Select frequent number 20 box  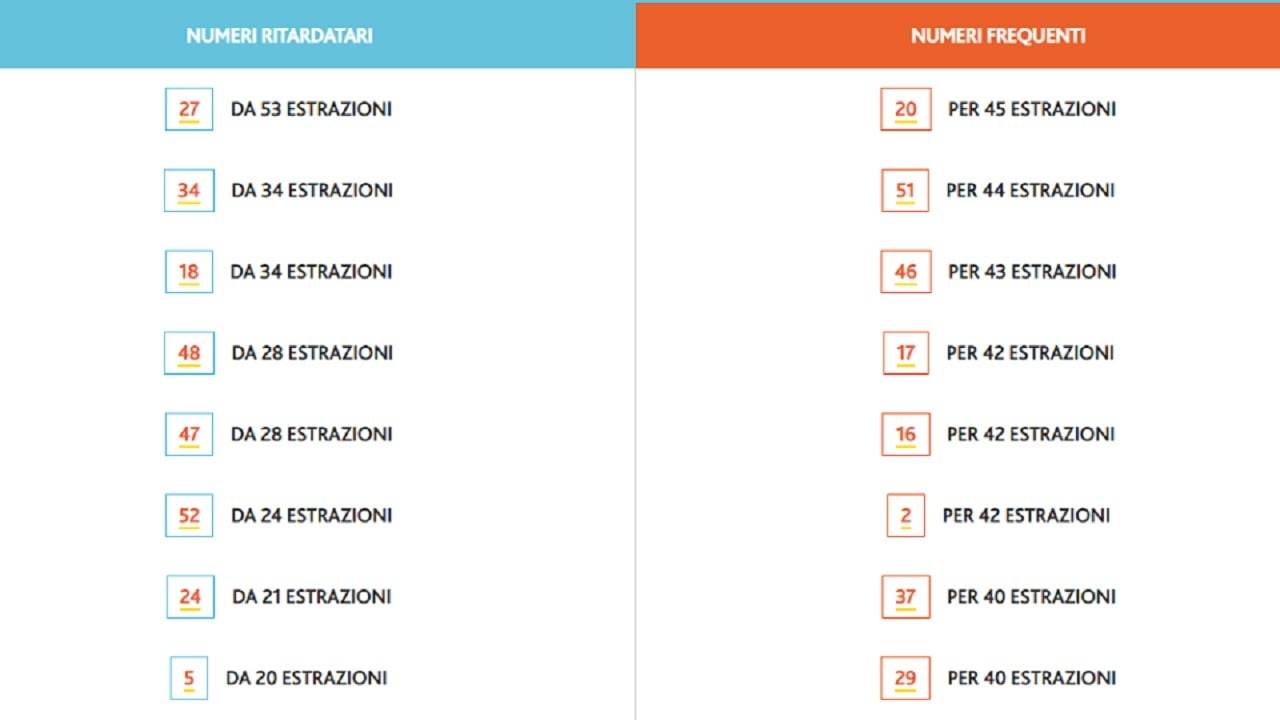pos(905,109)
